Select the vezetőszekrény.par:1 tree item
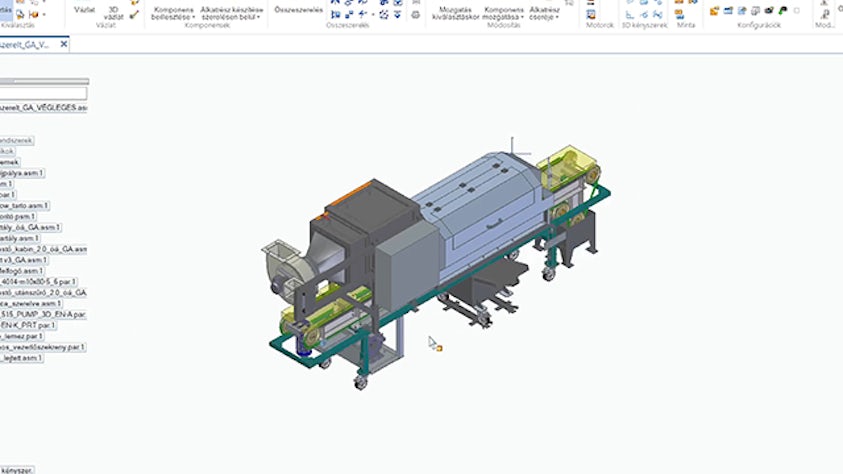This screenshot has width=843, height=474. click(x=42, y=347)
